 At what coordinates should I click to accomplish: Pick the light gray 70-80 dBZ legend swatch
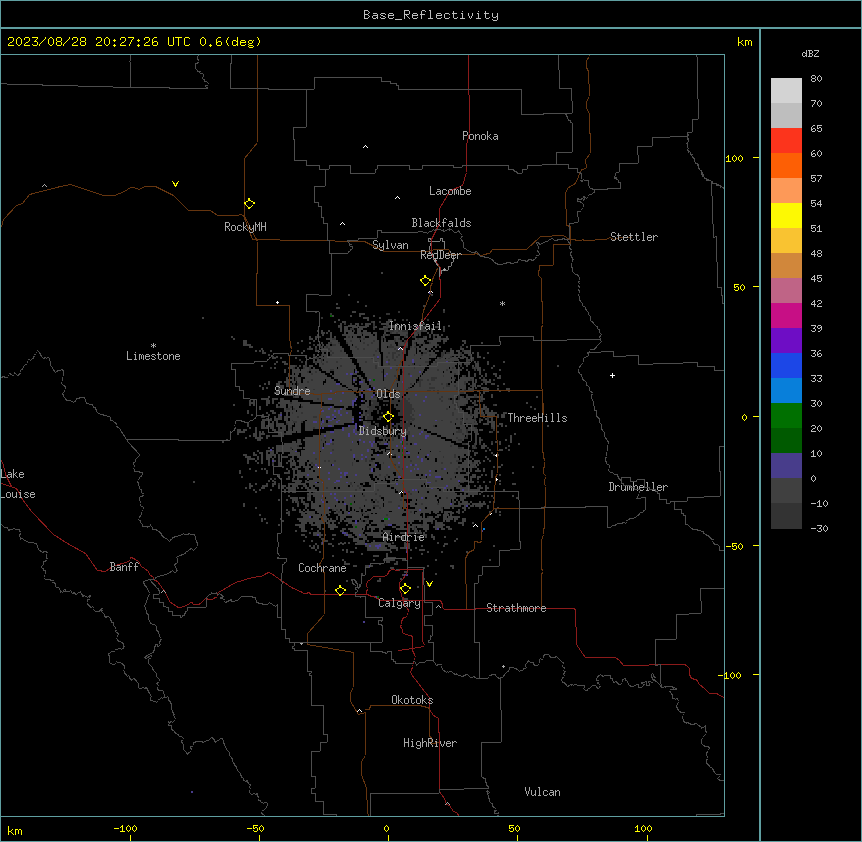click(x=786, y=90)
